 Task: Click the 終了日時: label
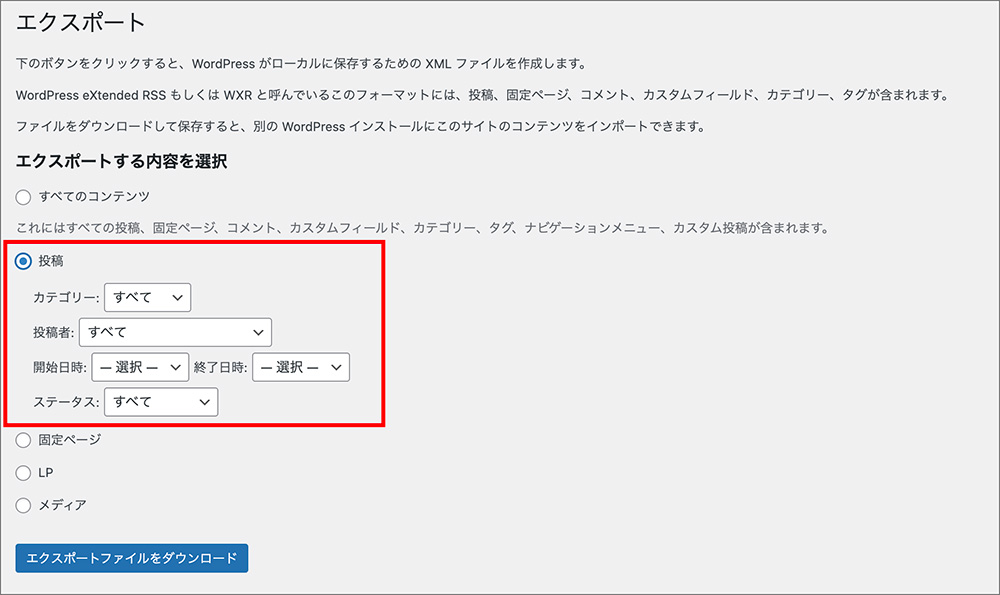click(x=221, y=367)
